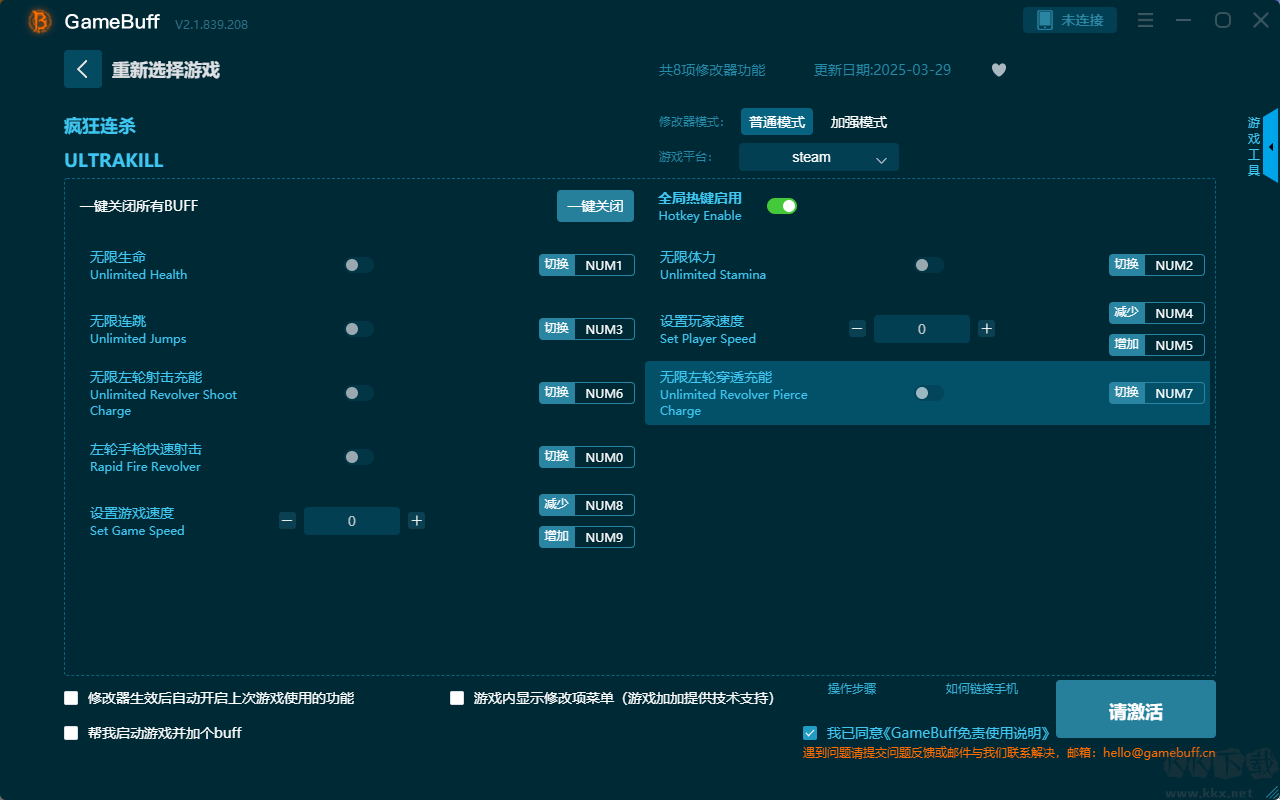Image resolution: width=1280 pixels, height=800 pixels.
Task: Switch to enhanced mode tab (加强模式)
Action: 858,122
